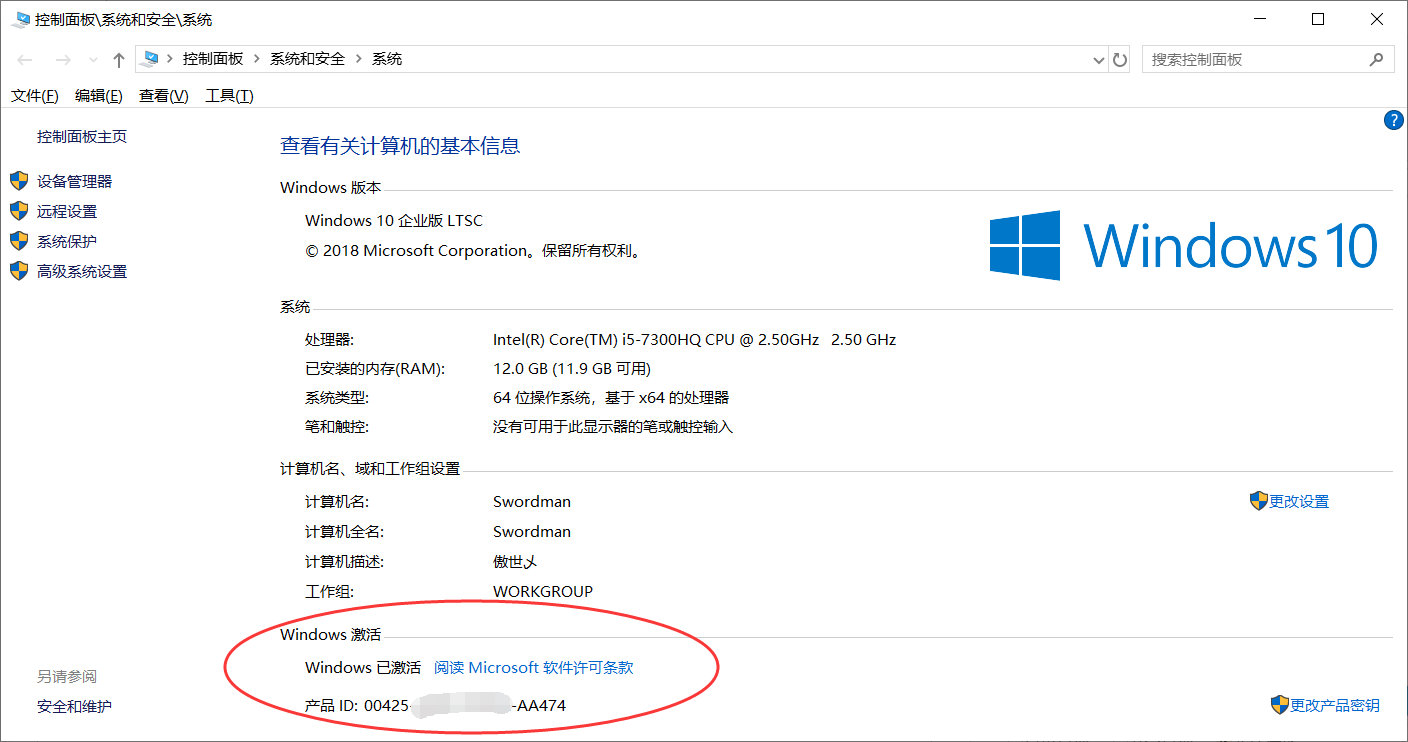This screenshot has width=1408, height=742.
Task: Open recent locations dropdown arrow
Action: (x=93, y=60)
